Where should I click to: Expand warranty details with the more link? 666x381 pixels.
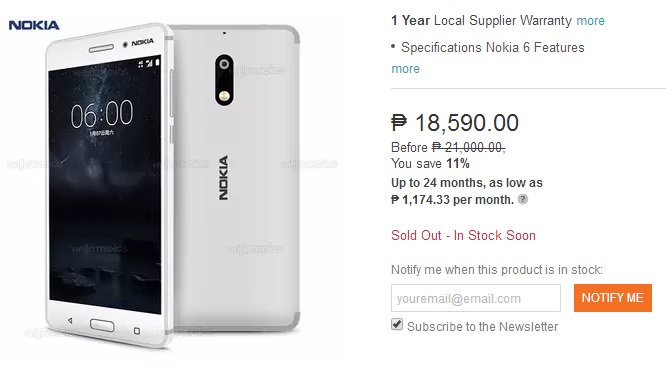(590, 21)
